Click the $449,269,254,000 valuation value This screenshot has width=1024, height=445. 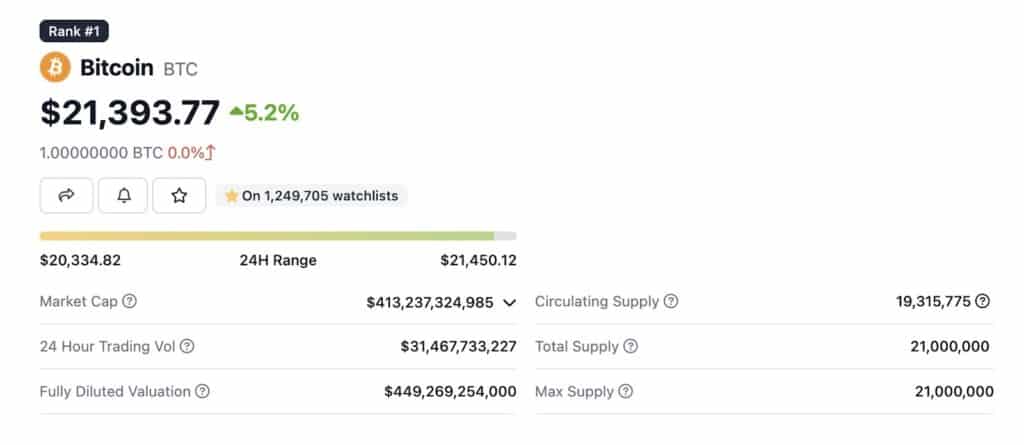click(x=450, y=391)
